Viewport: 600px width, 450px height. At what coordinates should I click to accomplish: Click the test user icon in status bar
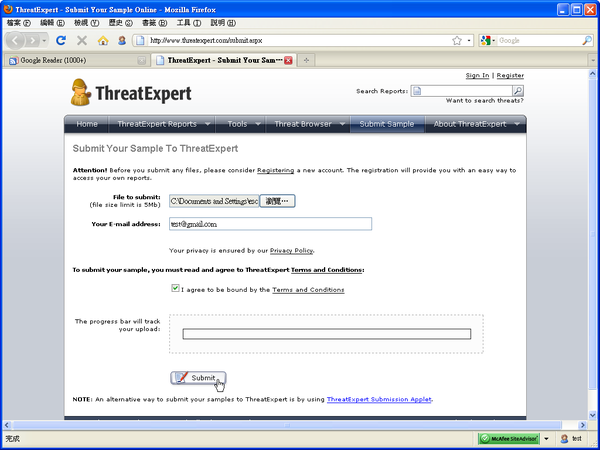pyautogui.click(x=564, y=439)
